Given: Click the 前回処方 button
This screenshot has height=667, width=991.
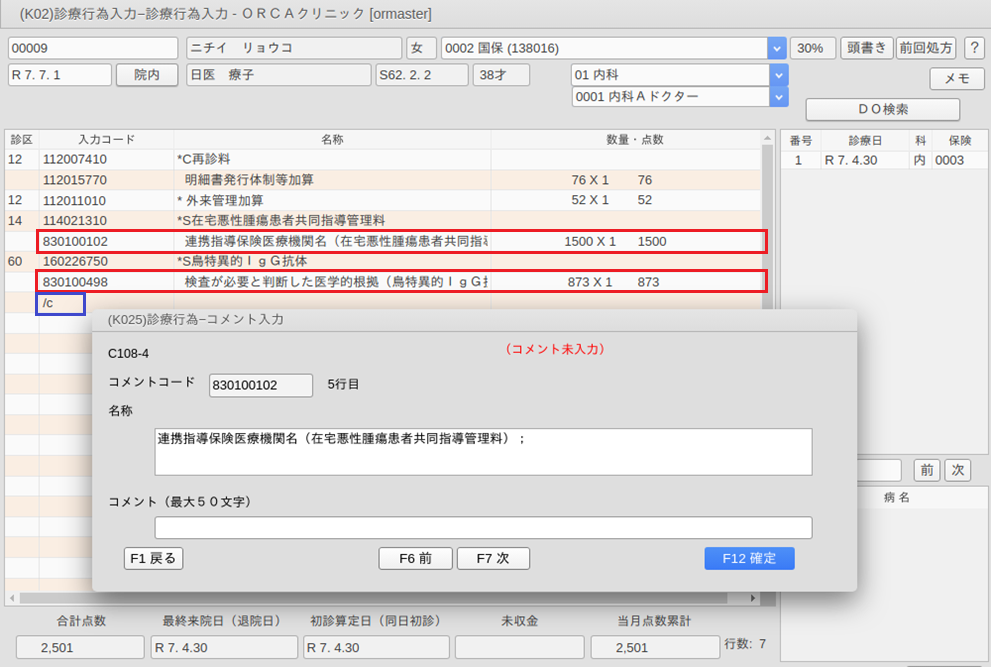Looking at the screenshot, I should [x=925, y=48].
